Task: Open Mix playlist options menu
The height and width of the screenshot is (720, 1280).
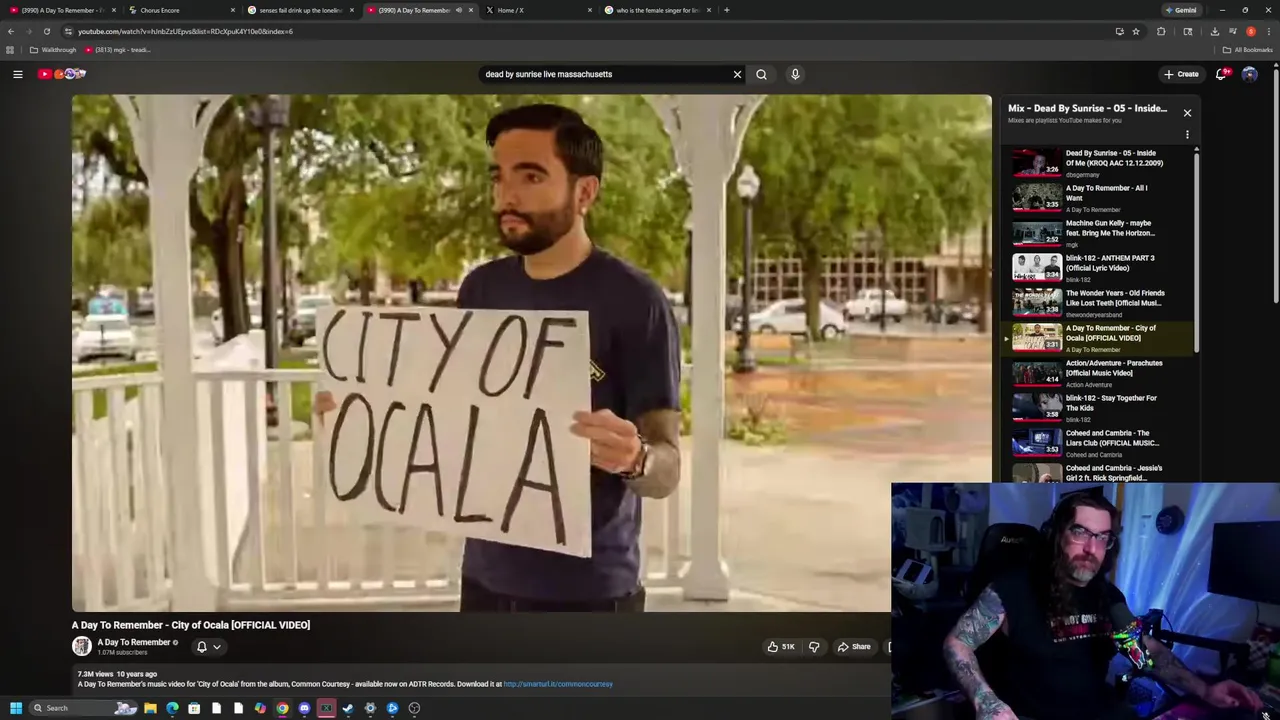Action: tap(1187, 134)
